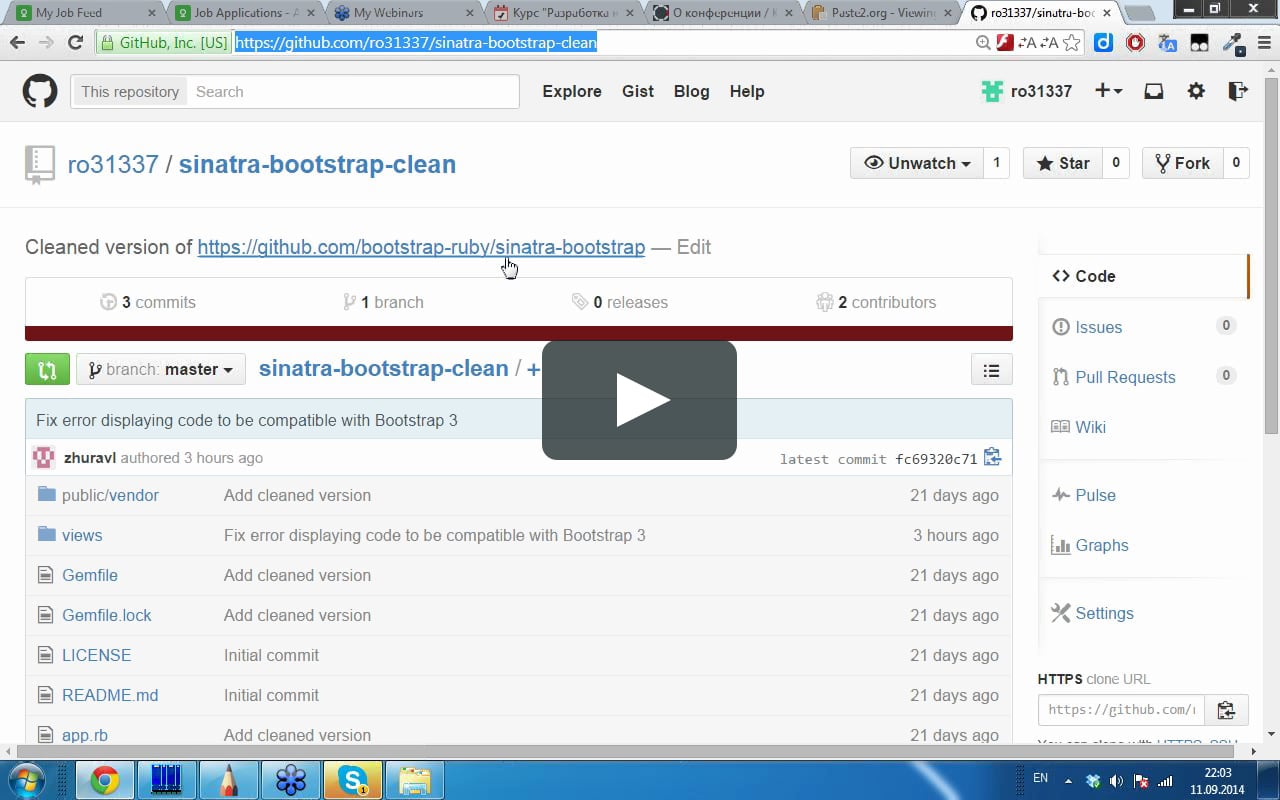Click sinatra-bootstrap-clean repository title
This screenshot has height=800, width=1280.
pos(317,164)
